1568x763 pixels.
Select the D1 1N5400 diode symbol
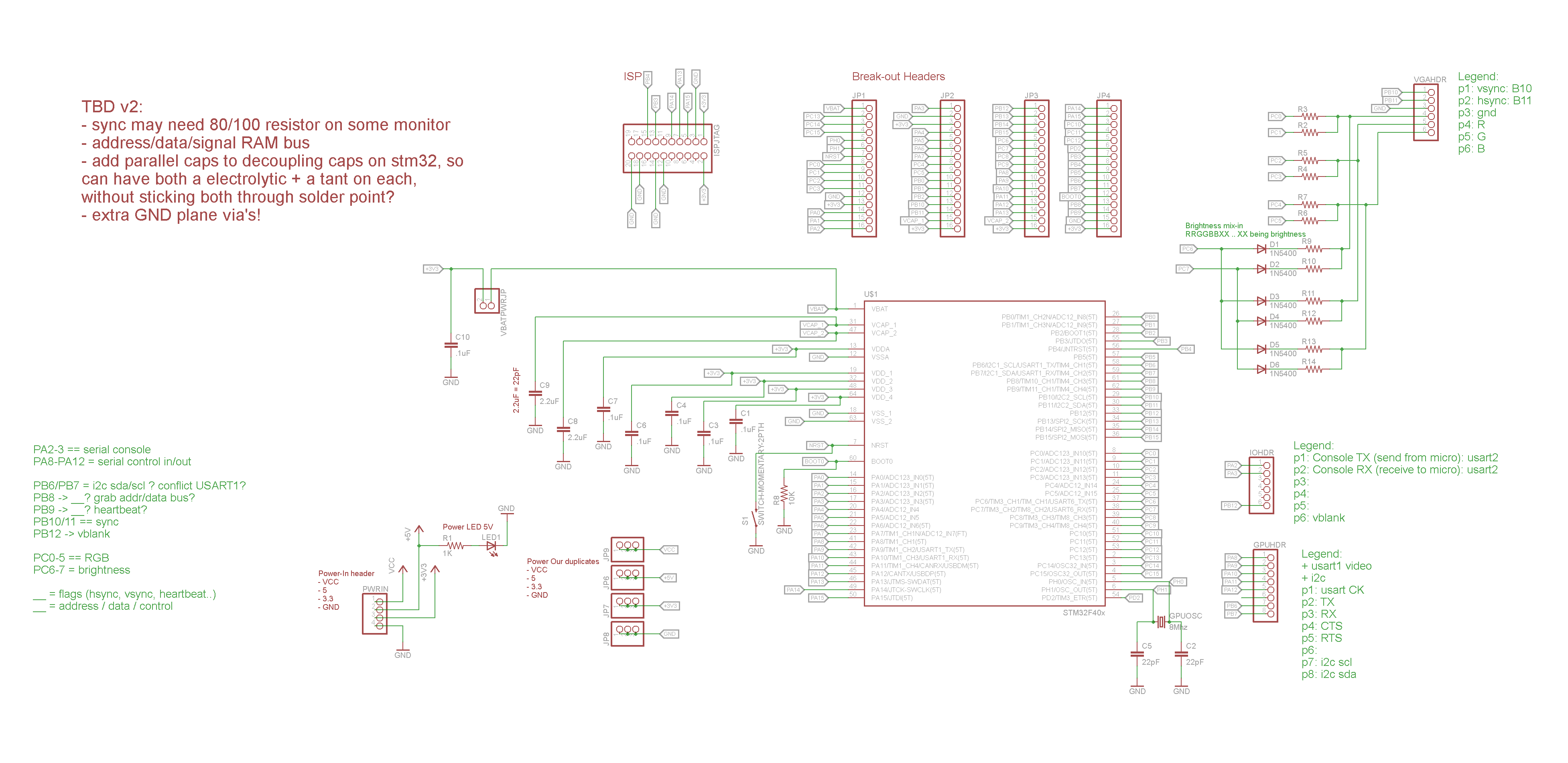[x=1261, y=249]
